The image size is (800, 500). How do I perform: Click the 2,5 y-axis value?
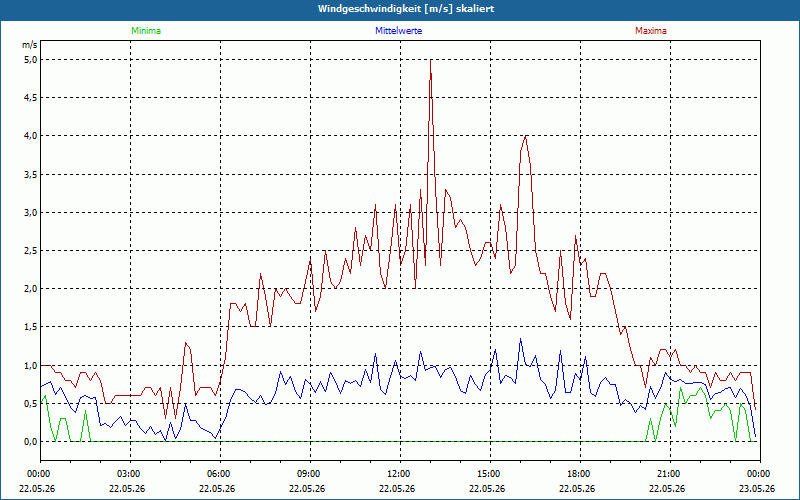click(x=31, y=251)
